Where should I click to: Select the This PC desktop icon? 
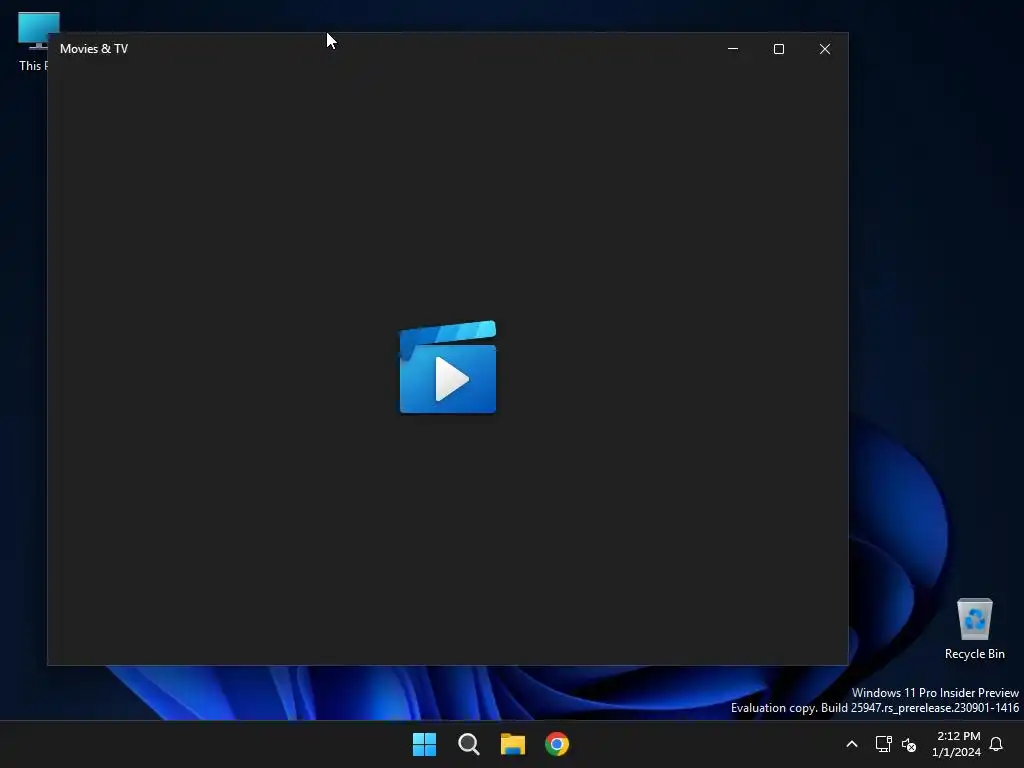click(x=33, y=41)
